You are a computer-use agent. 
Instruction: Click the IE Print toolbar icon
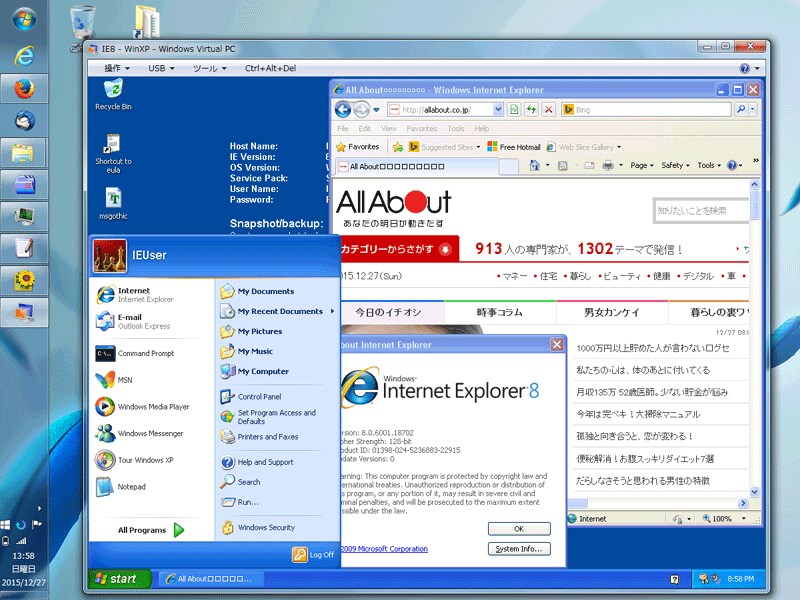pos(608,165)
